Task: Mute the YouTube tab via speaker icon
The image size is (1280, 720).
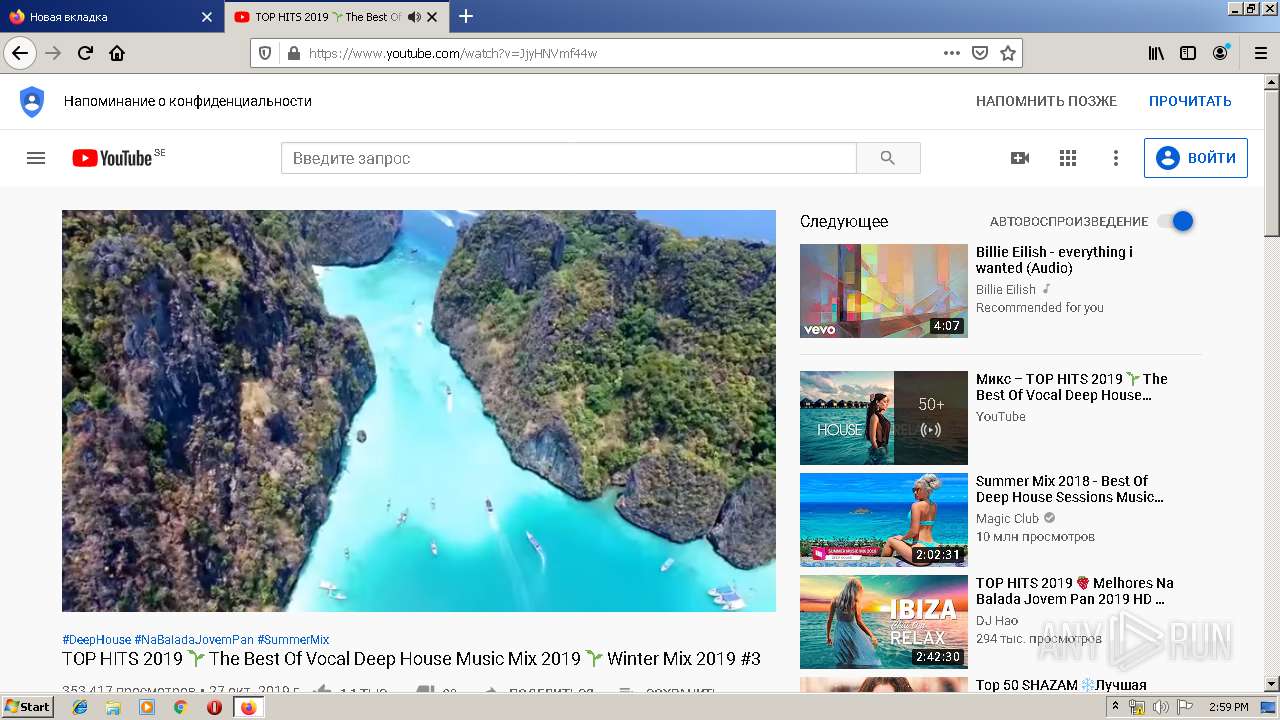Action: [414, 17]
